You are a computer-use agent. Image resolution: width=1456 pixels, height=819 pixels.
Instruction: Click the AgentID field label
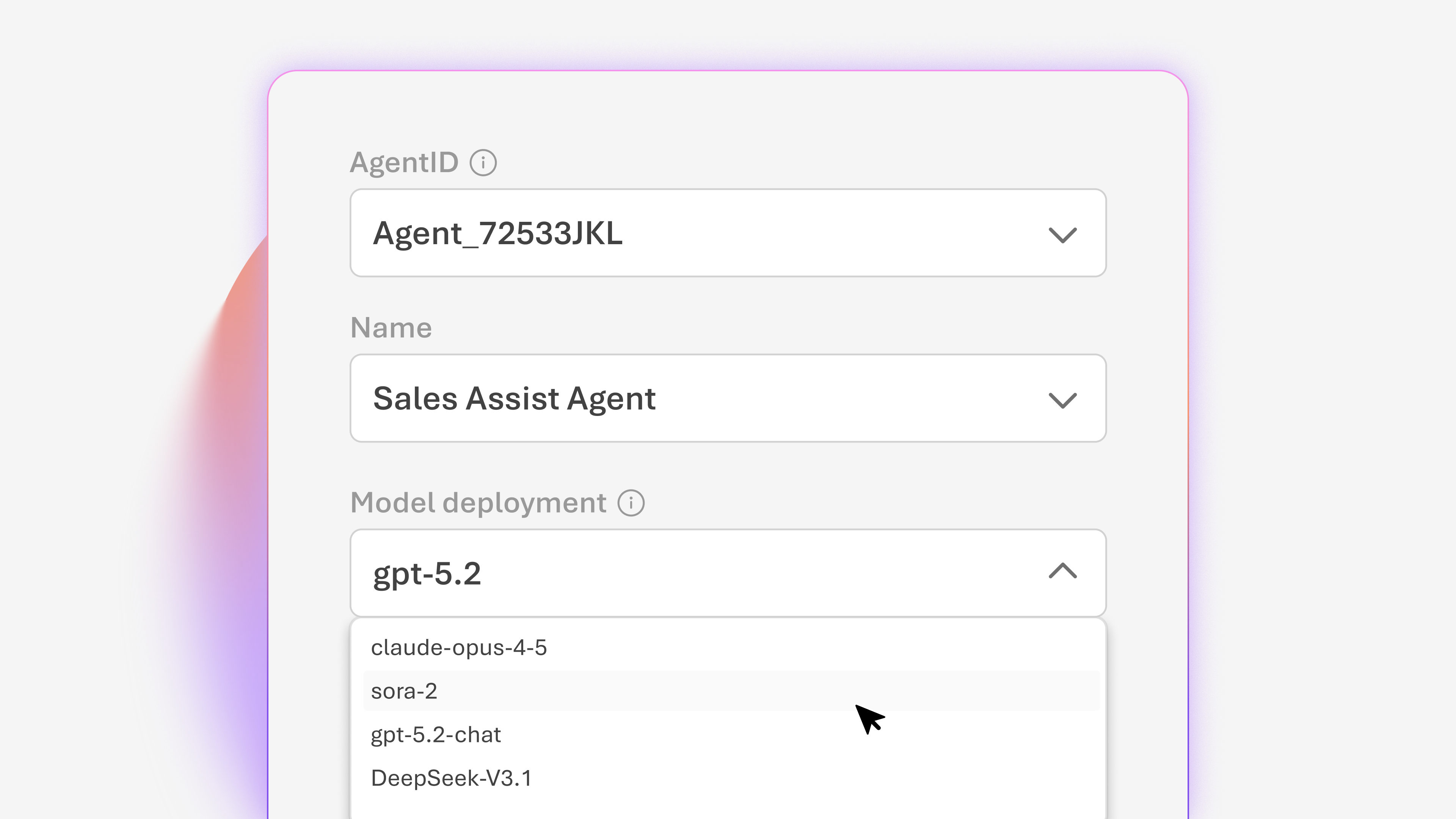[x=404, y=163]
